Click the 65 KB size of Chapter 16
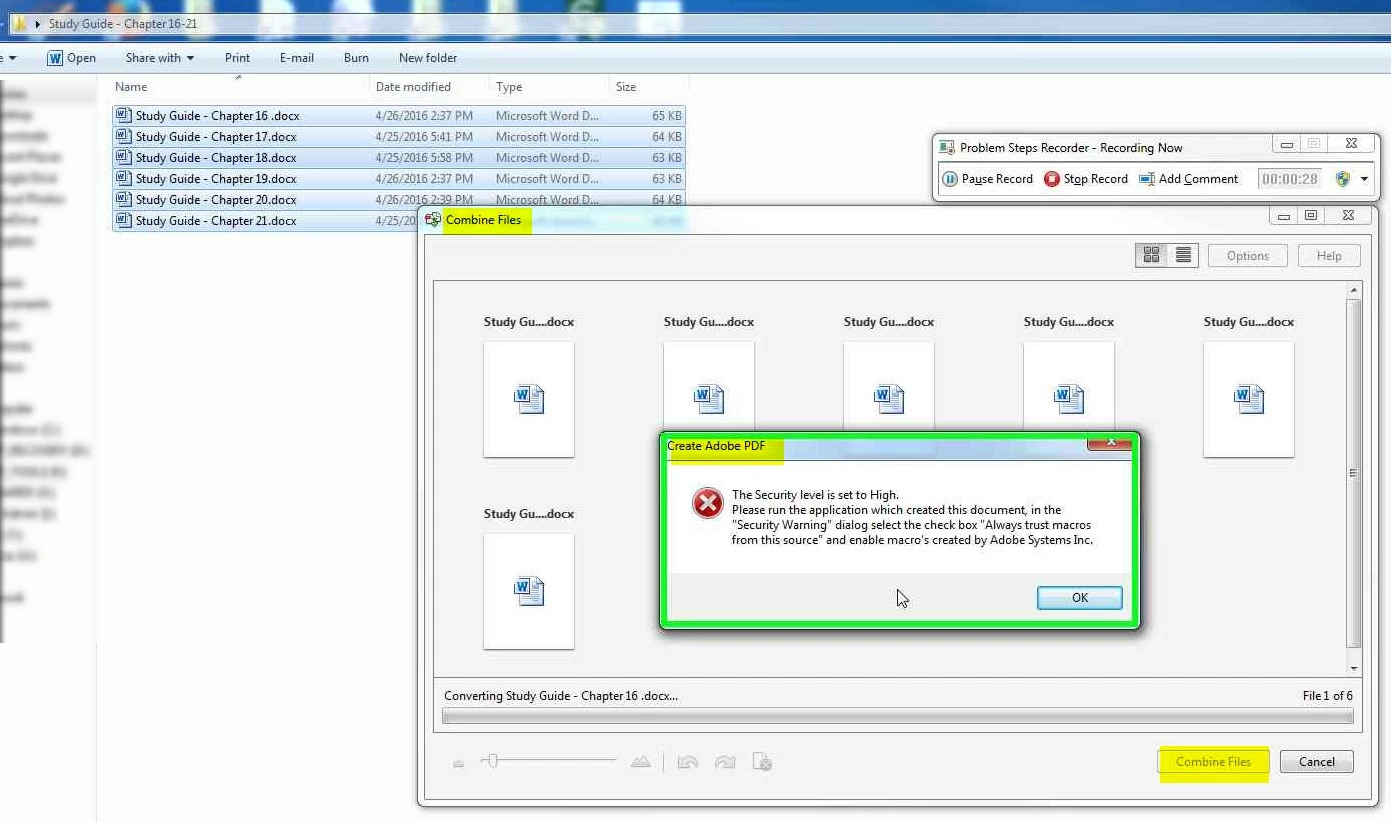Viewport: 1391px width, 822px height. click(667, 116)
